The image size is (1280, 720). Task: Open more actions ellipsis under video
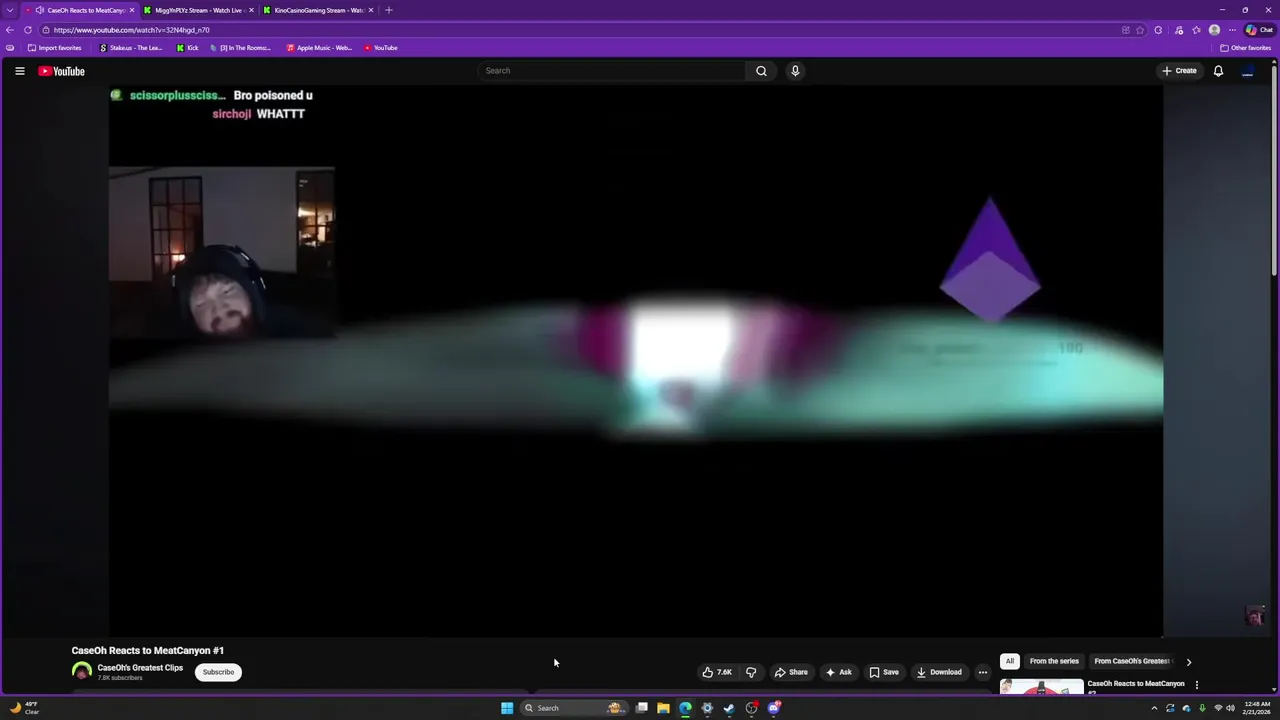[983, 672]
